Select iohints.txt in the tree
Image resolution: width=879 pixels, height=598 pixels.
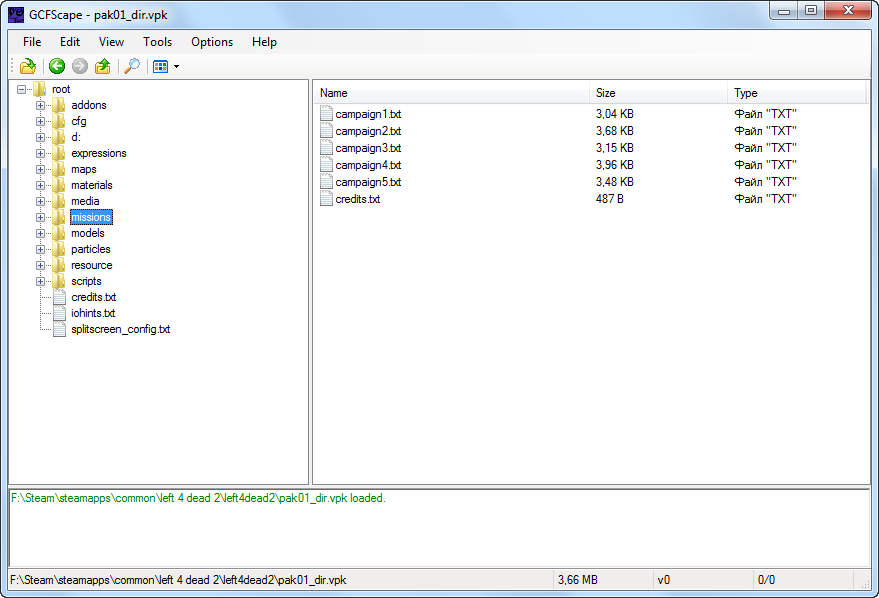(x=93, y=313)
